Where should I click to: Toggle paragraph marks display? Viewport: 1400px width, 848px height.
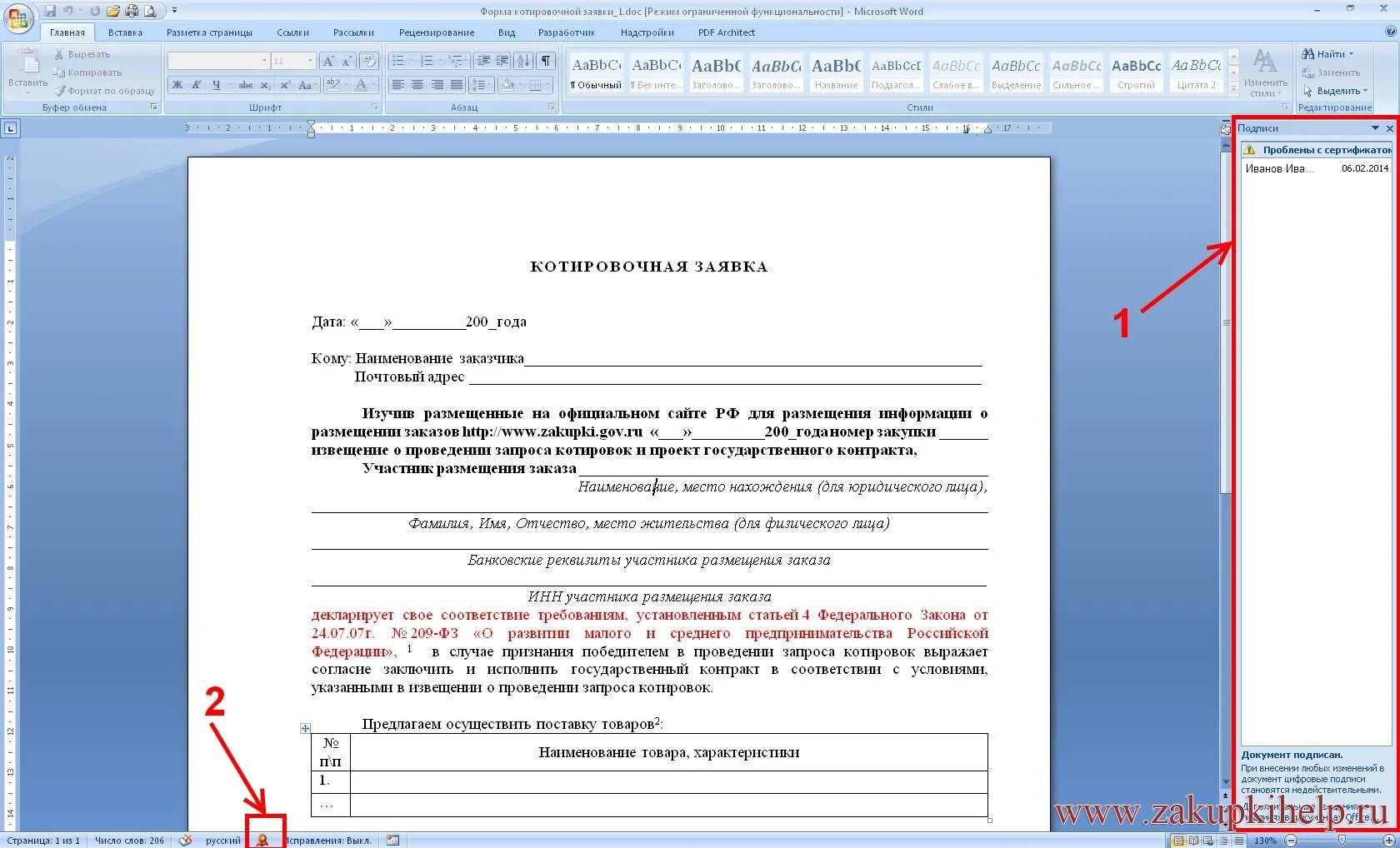pyautogui.click(x=546, y=61)
